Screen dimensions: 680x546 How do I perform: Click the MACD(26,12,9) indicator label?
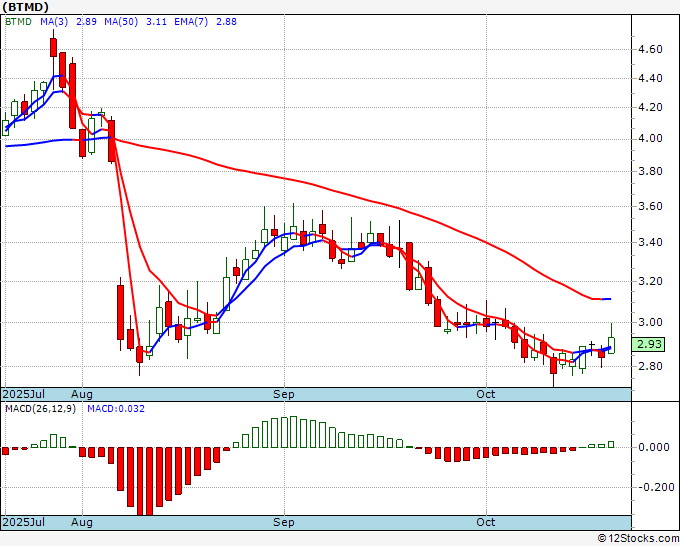(x=40, y=409)
